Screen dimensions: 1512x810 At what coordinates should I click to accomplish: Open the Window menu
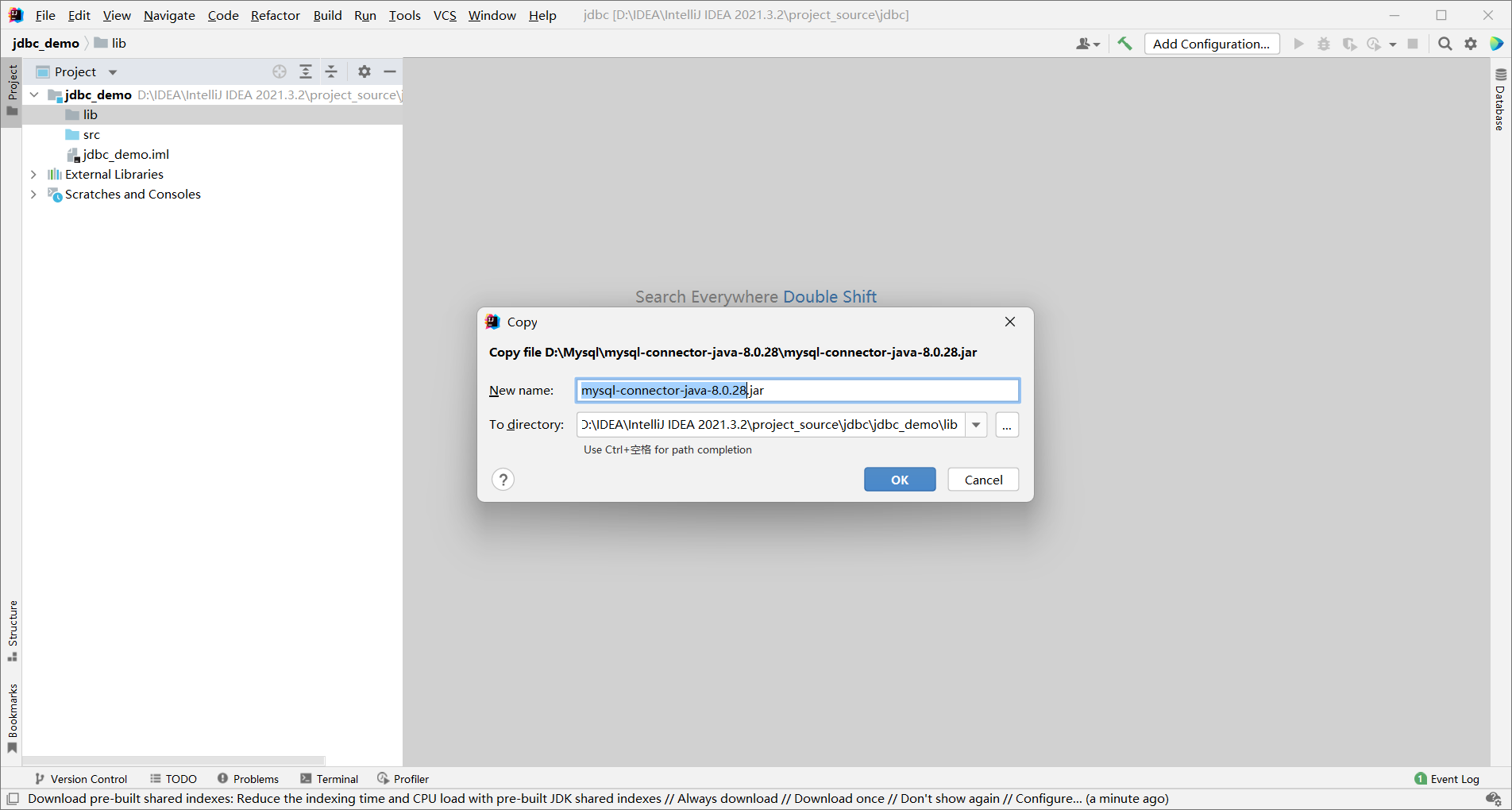[x=492, y=15]
